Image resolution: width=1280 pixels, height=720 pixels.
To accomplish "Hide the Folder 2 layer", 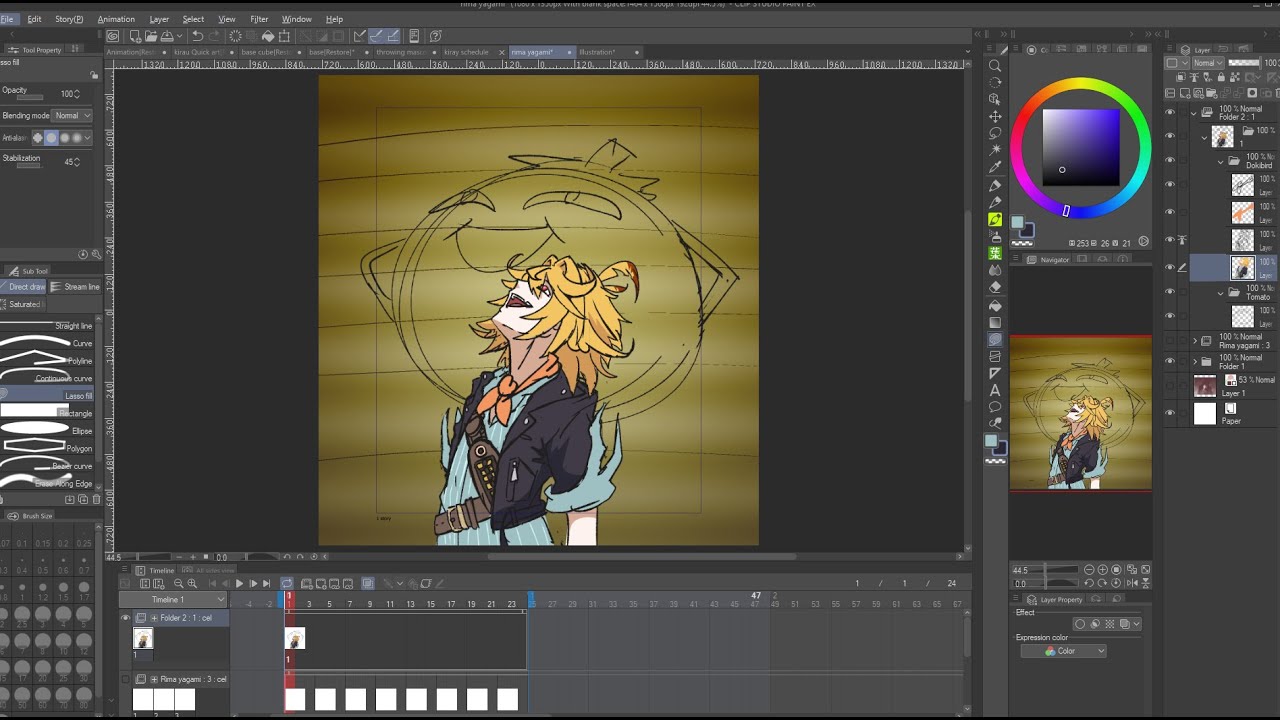I will point(1170,112).
